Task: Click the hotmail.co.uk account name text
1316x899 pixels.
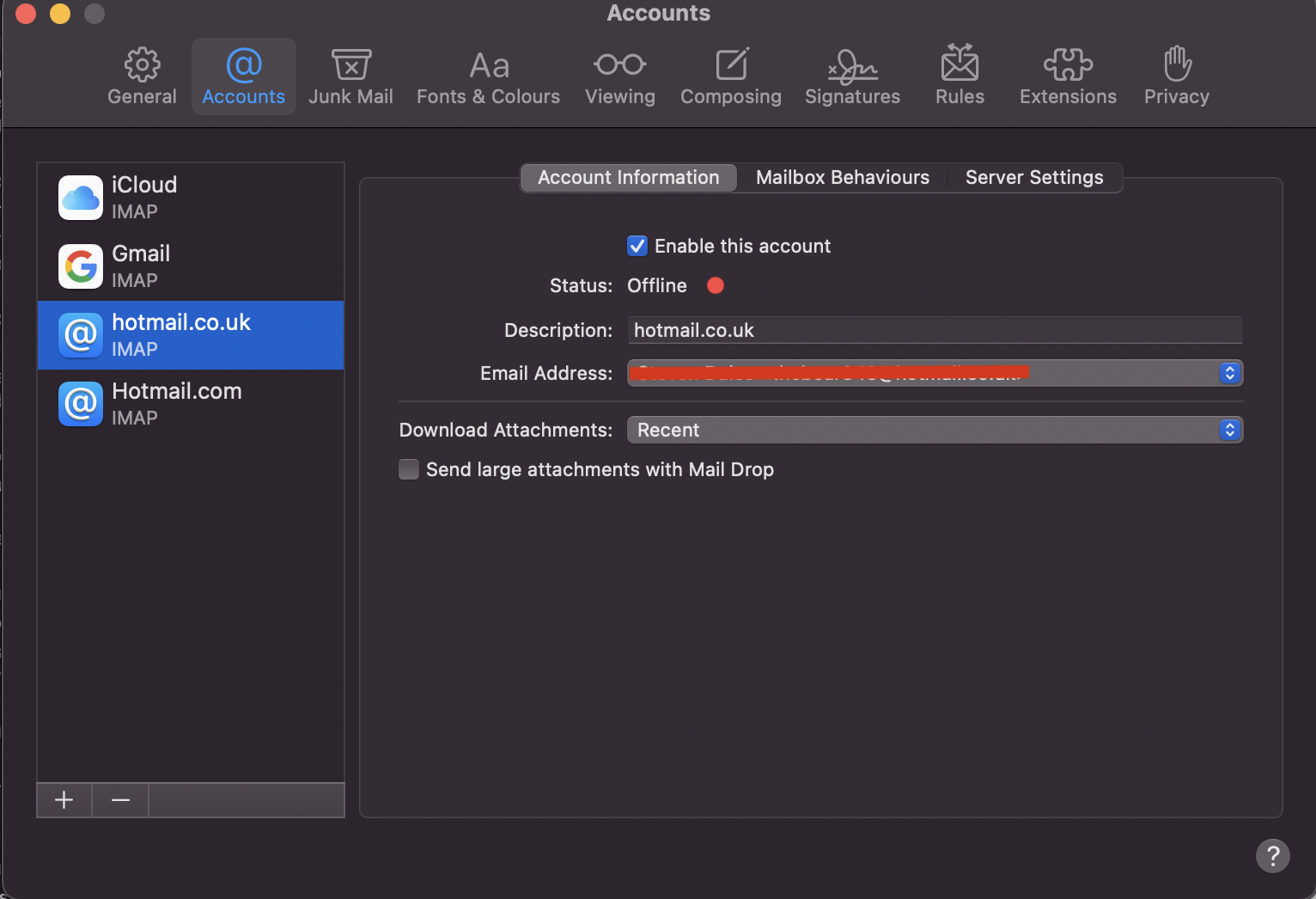Action: pyautogui.click(x=181, y=322)
